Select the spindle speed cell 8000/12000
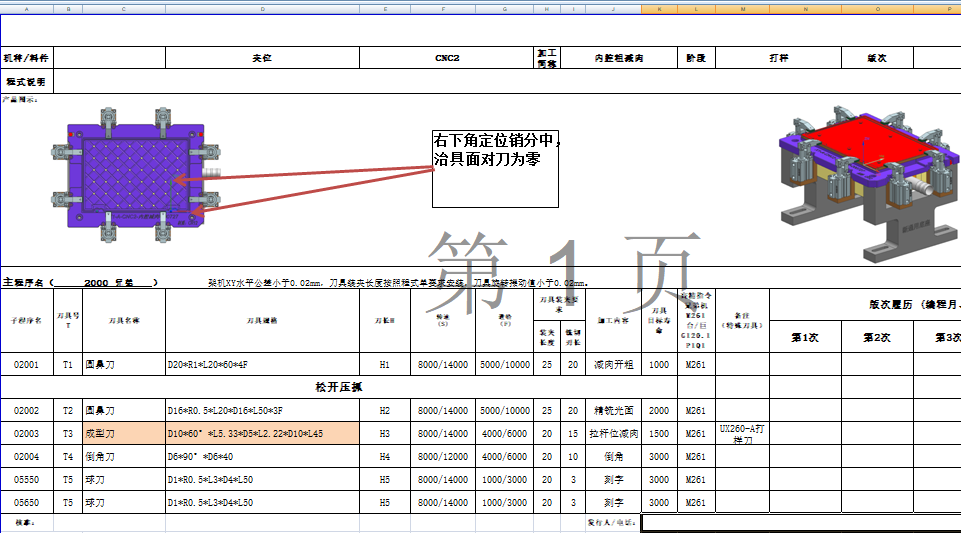This screenshot has height=533, width=961. click(x=443, y=456)
